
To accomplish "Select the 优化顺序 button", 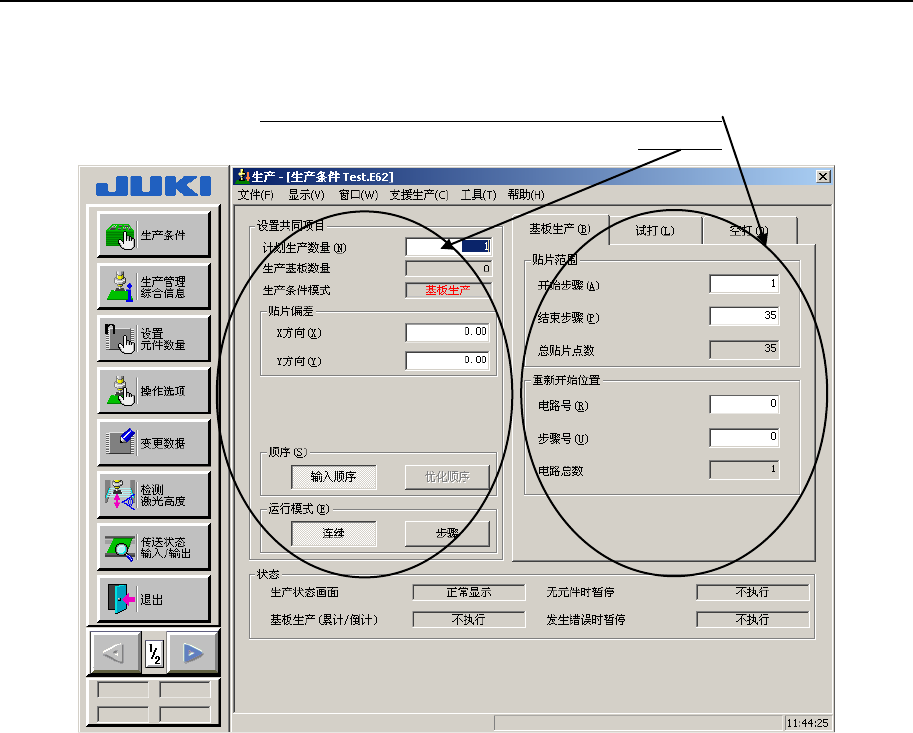I will click(x=447, y=477).
